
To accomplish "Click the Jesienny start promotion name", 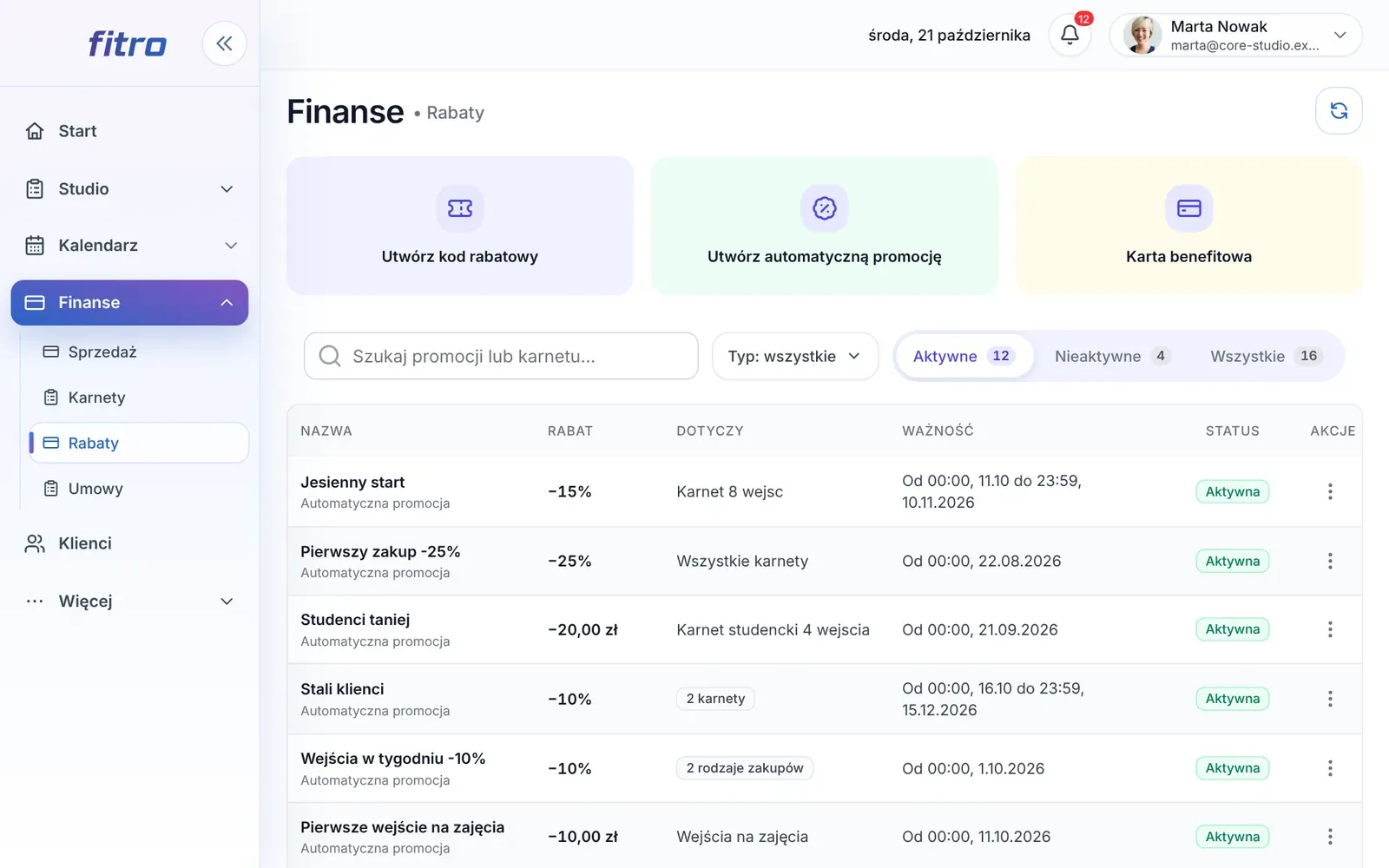I will point(352,483).
